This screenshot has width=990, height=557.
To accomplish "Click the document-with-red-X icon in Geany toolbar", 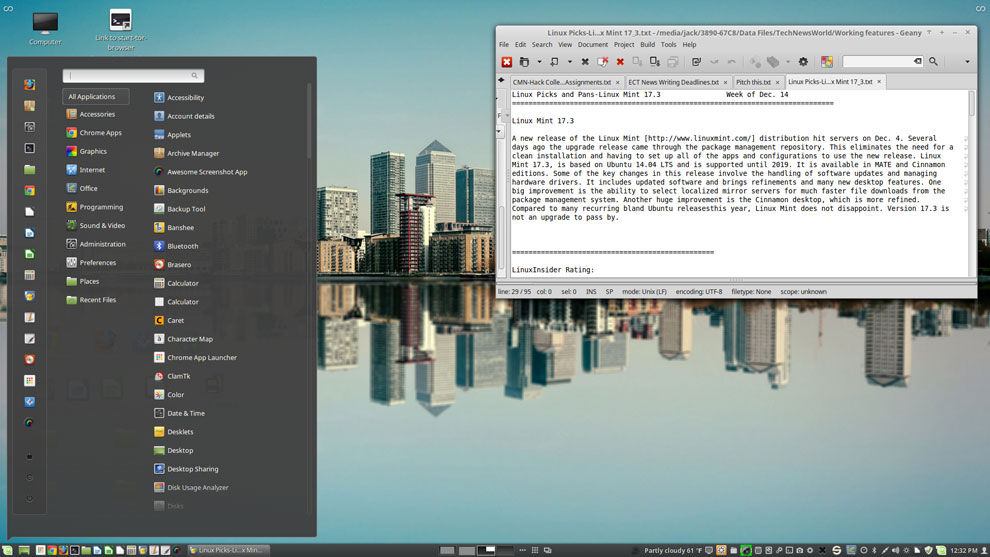I will click(602, 62).
